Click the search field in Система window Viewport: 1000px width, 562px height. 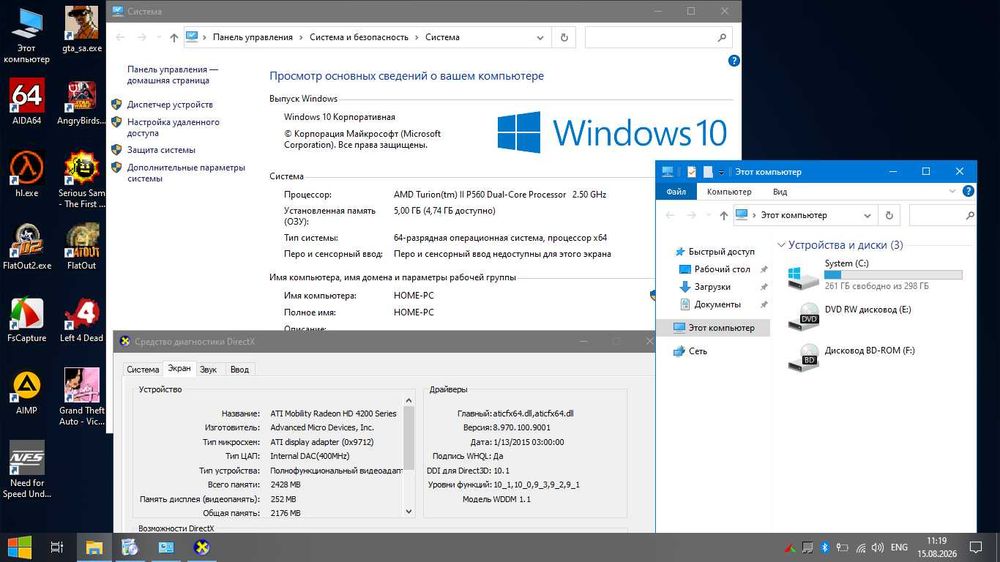(658, 38)
